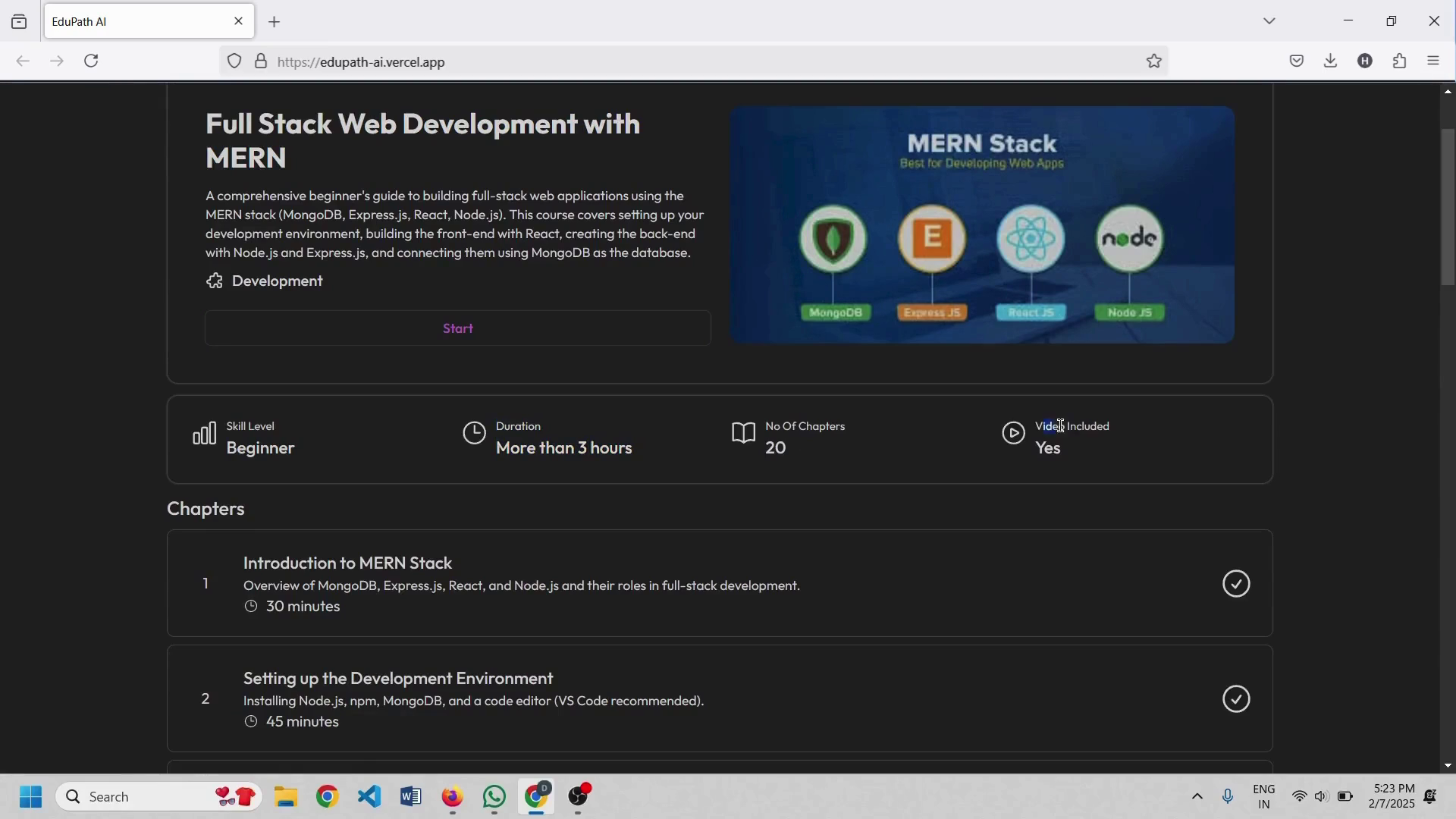
Task: Click the tracking protection shield icon
Action: point(234,61)
